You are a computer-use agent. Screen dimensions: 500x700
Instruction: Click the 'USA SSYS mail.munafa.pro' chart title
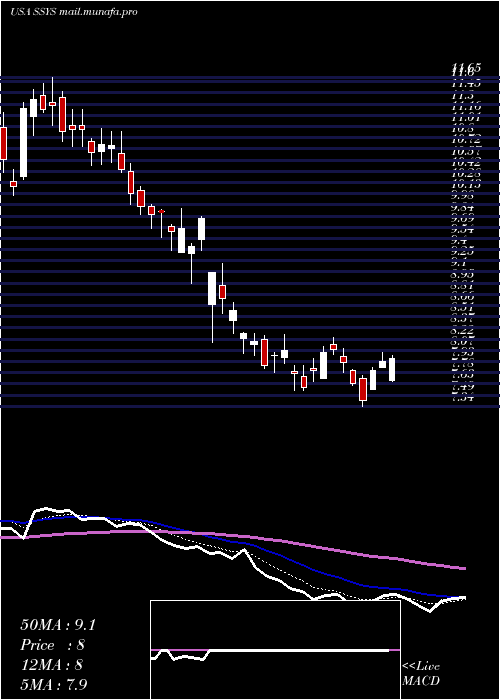[74, 12]
